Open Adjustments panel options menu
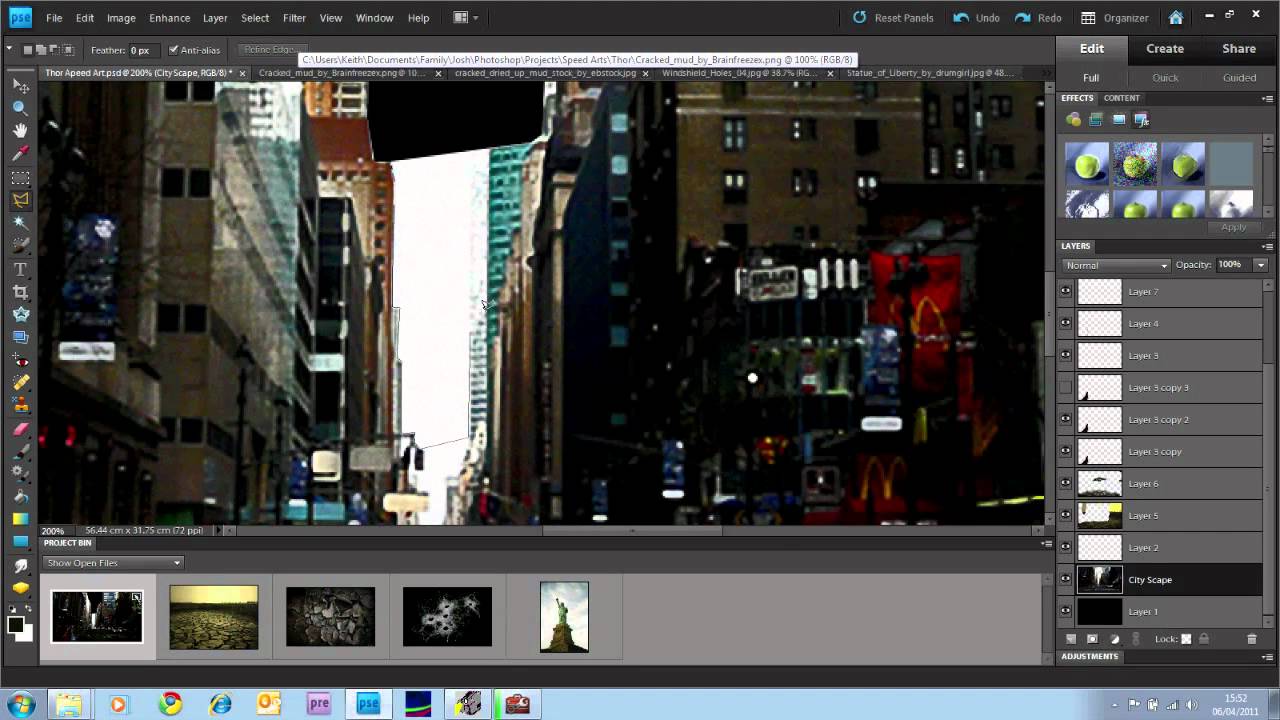 pos(1269,656)
